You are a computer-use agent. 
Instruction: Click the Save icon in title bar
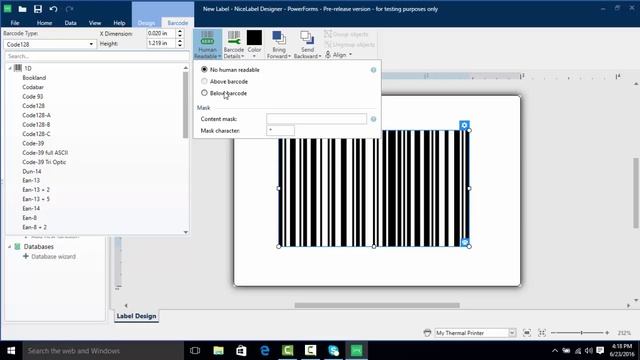[x=38, y=9]
